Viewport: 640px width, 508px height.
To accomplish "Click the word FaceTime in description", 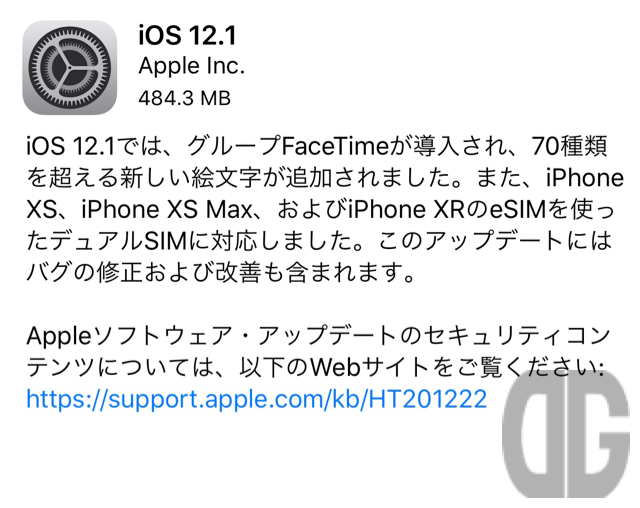I will point(335,146).
